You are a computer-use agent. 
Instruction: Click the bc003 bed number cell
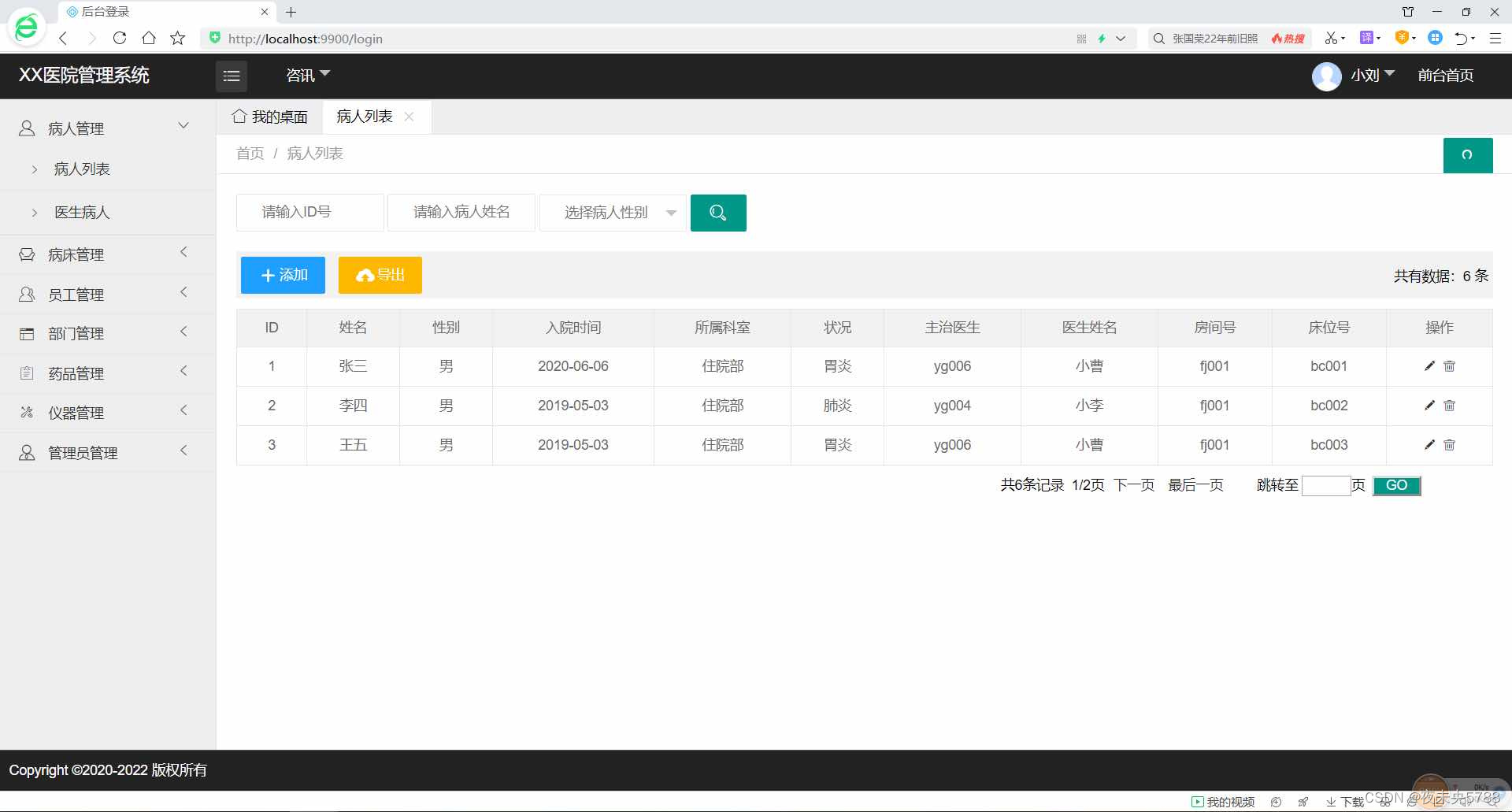click(1329, 445)
